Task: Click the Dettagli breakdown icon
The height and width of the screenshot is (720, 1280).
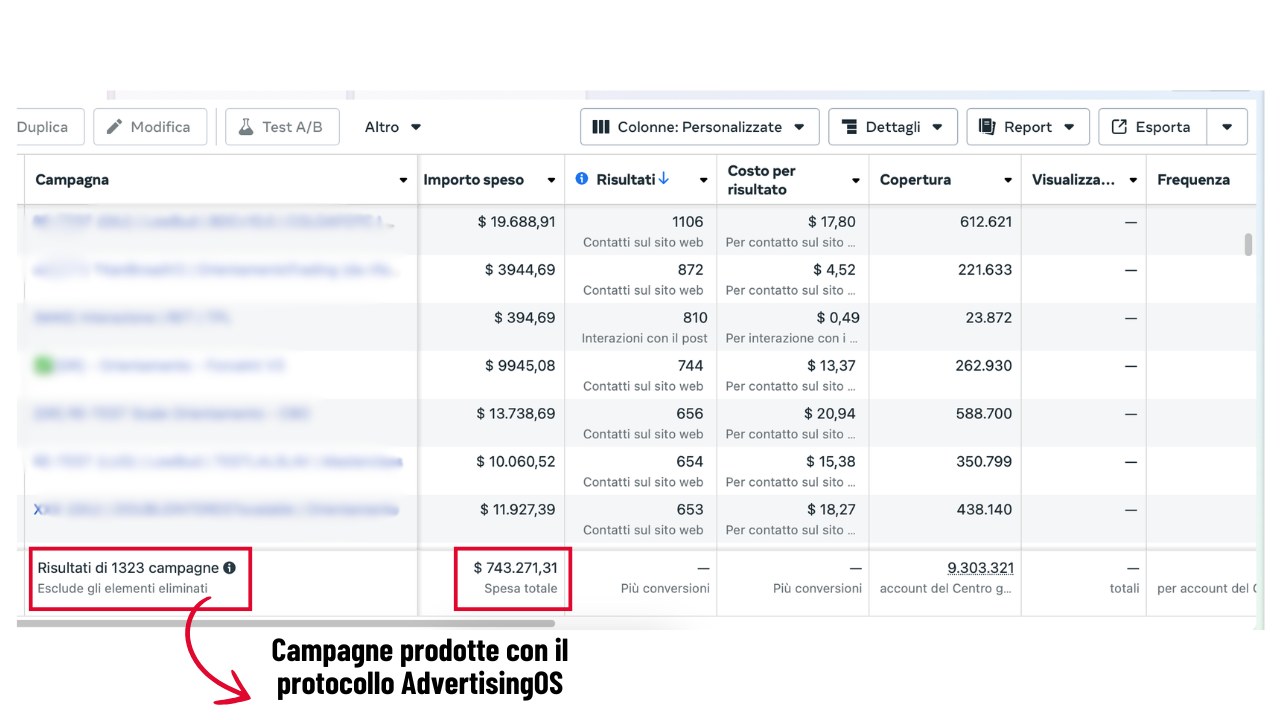Action: [850, 127]
